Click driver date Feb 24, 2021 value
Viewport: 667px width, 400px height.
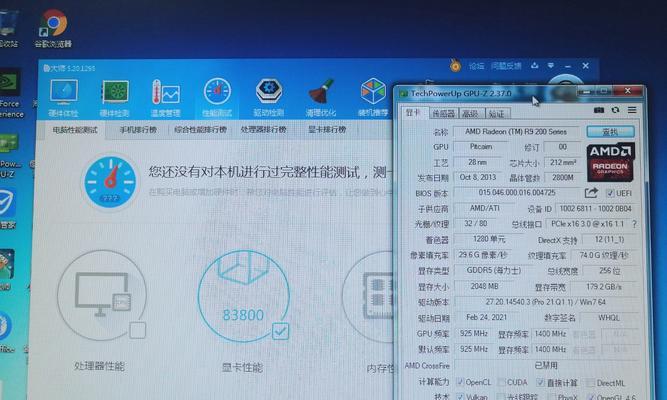[x=486, y=317]
